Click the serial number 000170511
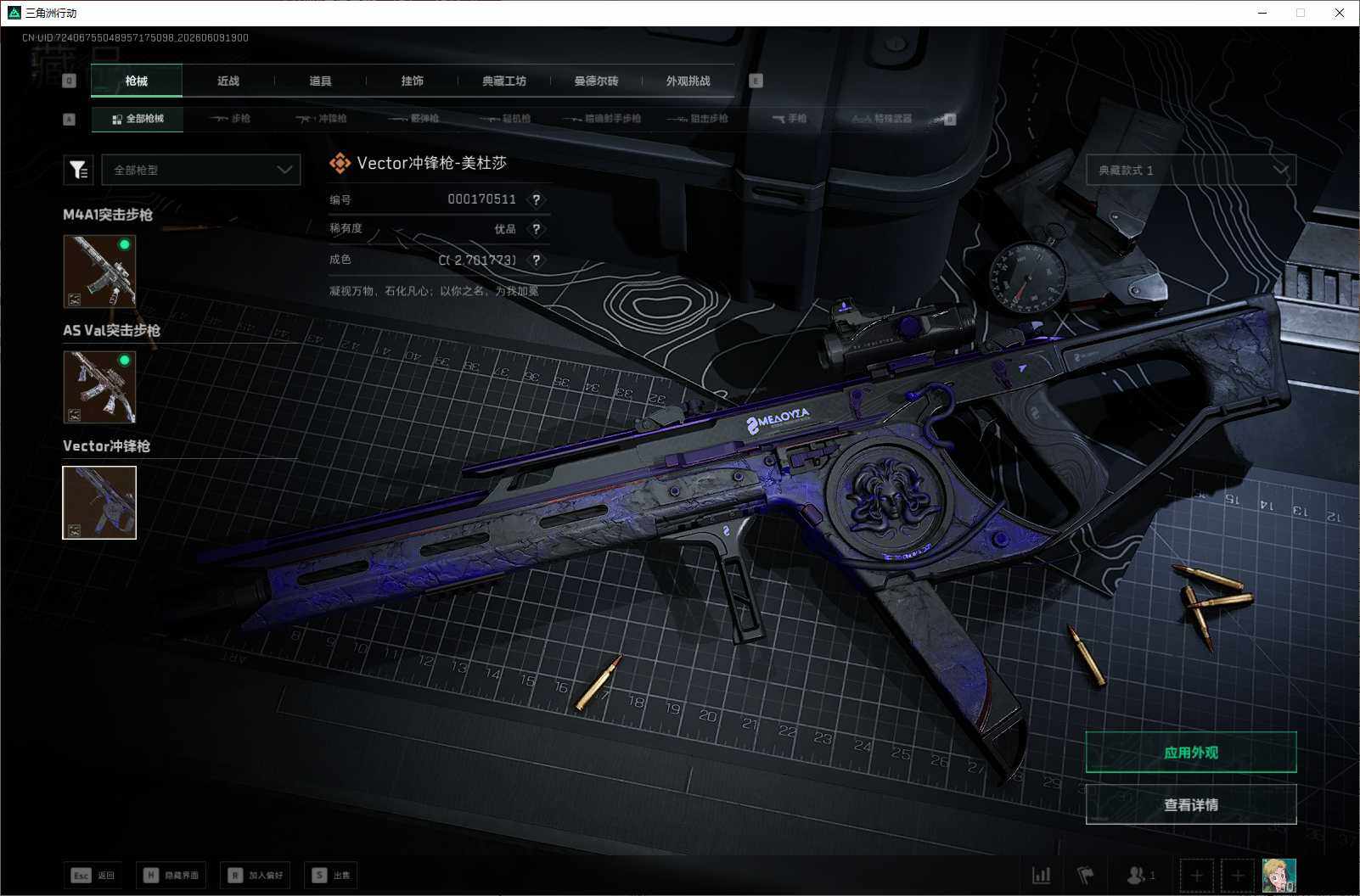Viewport: 1360px width, 896px height. point(481,199)
